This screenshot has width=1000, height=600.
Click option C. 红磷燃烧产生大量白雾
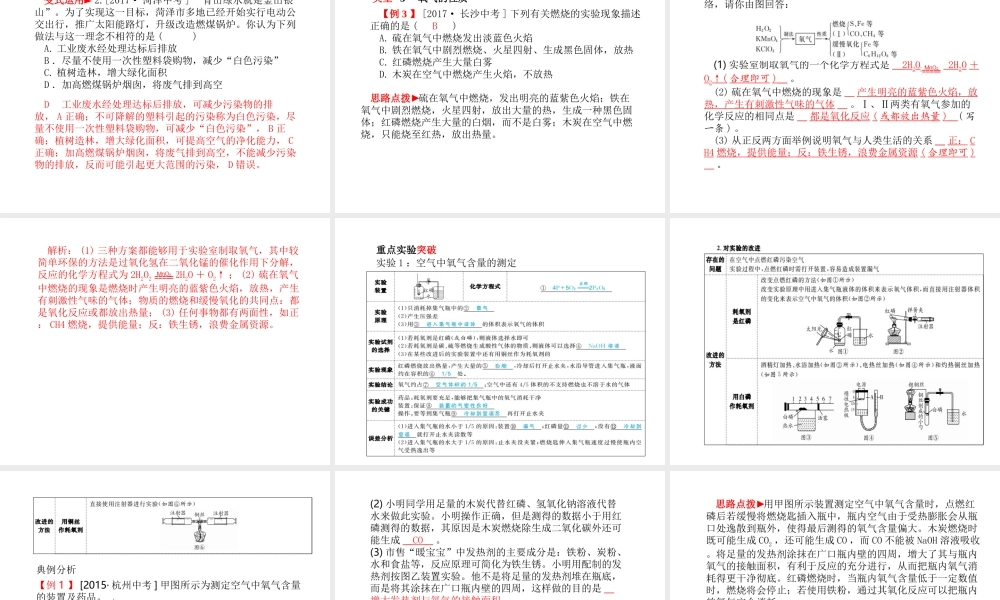click(436, 62)
